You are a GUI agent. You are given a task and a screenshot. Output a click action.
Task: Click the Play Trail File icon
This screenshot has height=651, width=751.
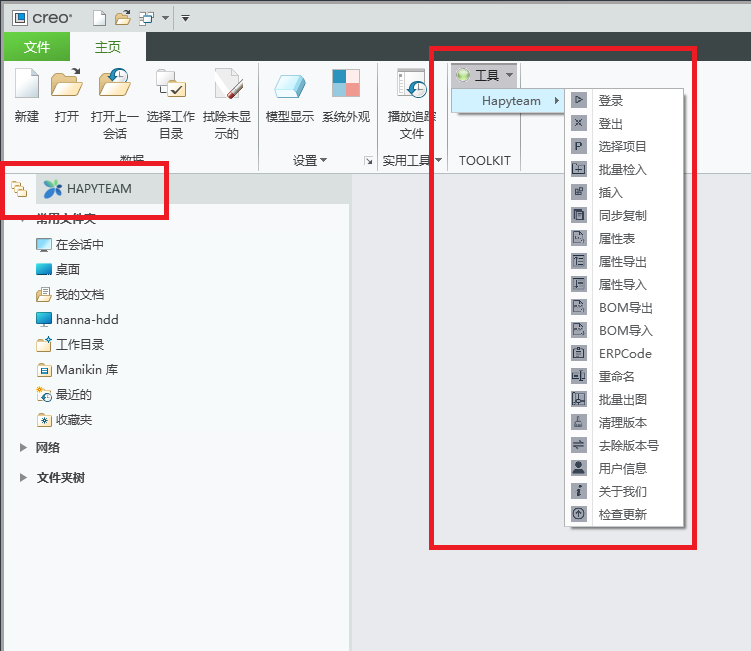coord(411,87)
